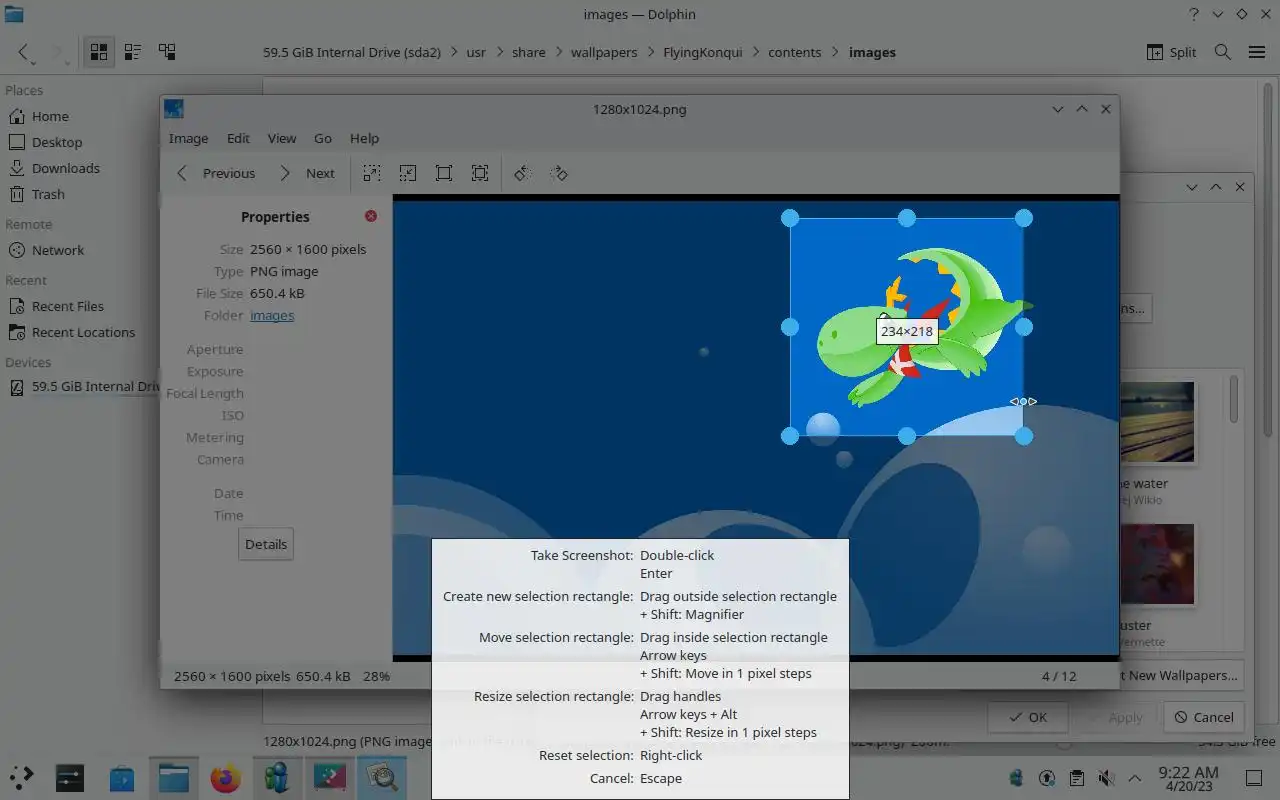Click the dashed-frame zoom icon in Gwenview toolbar
The image size is (1280, 800).
pyautogui.click(x=480, y=173)
